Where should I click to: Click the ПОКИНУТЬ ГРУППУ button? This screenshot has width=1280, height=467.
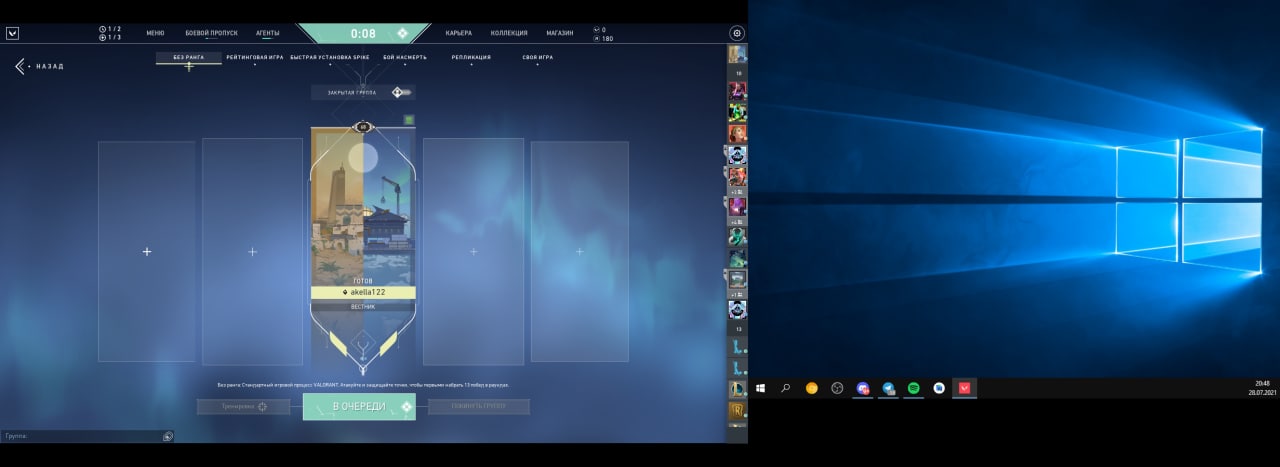click(479, 407)
